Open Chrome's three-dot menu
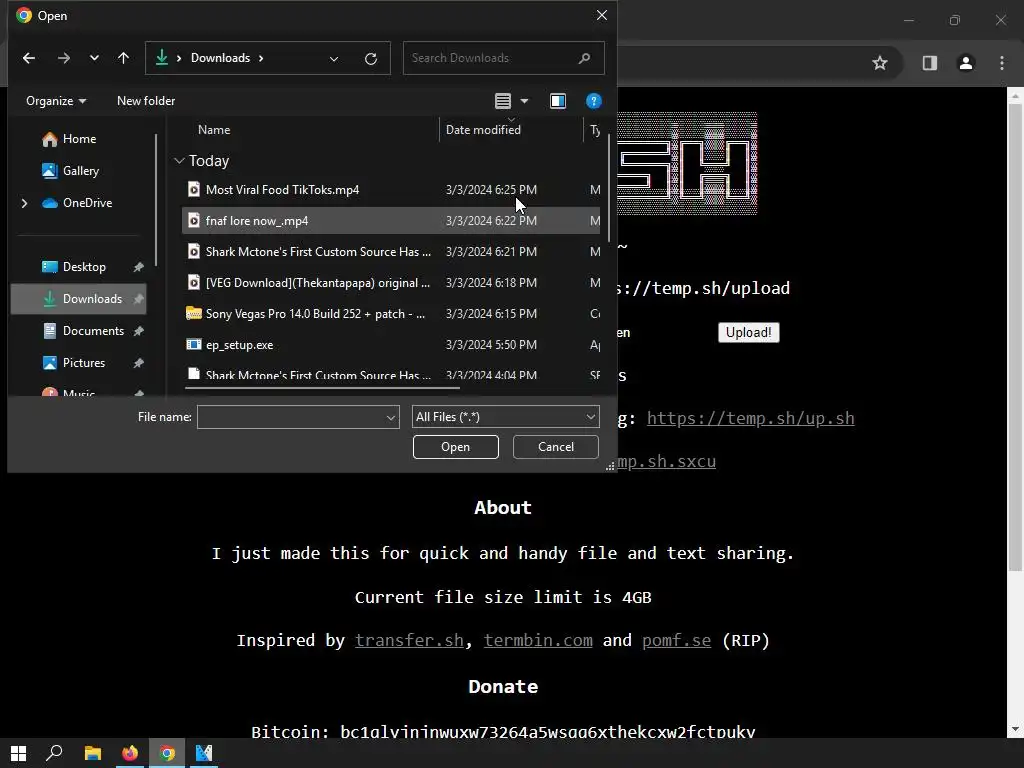1024x768 pixels. [x=1002, y=63]
